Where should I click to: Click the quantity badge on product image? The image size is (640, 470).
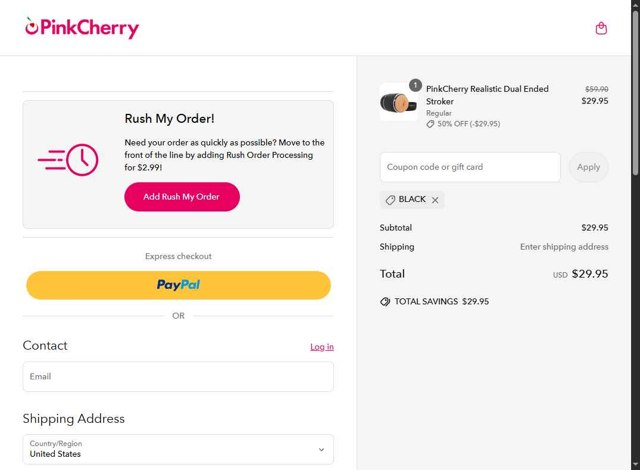coord(415,85)
